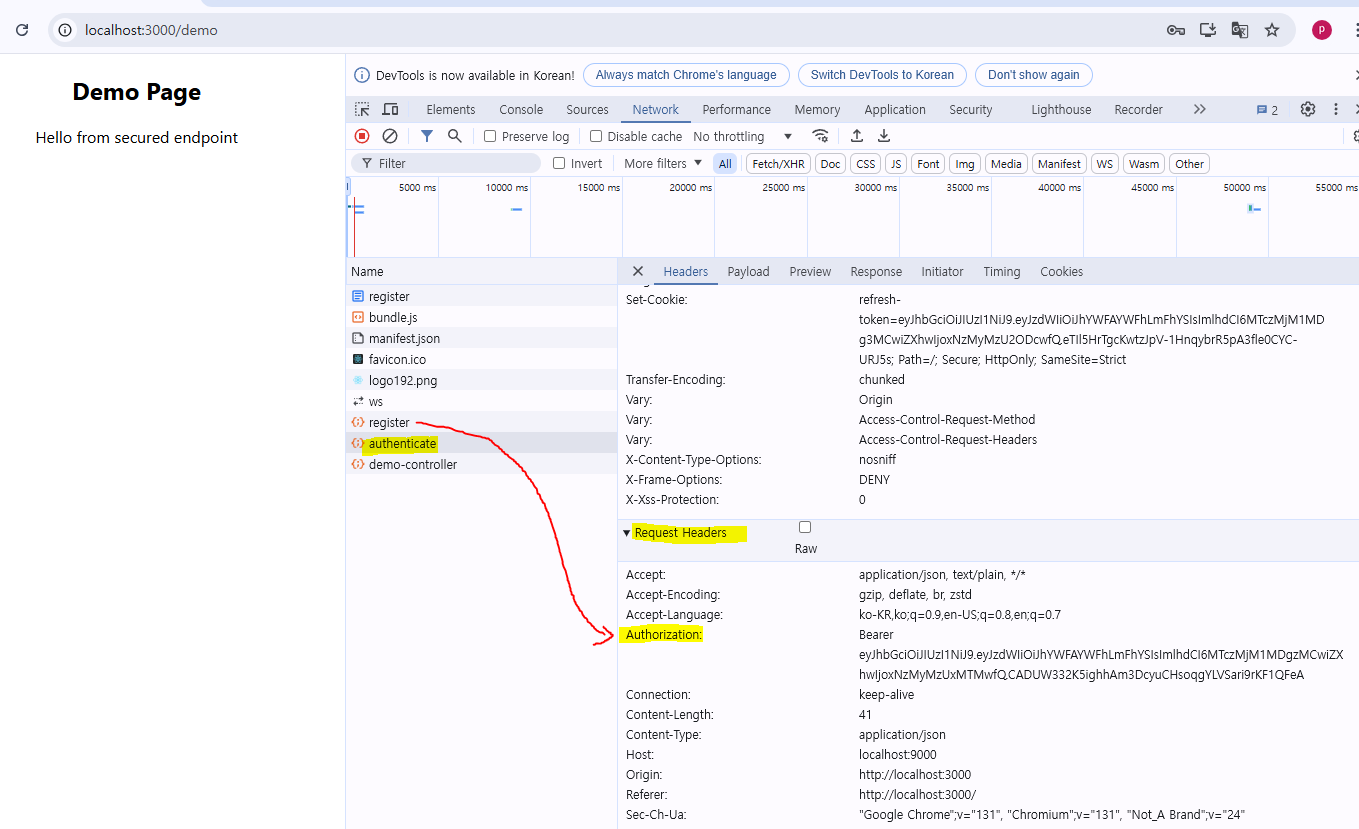Open the Preview tab of request
The width and height of the screenshot is (1359, 829).
810,272
